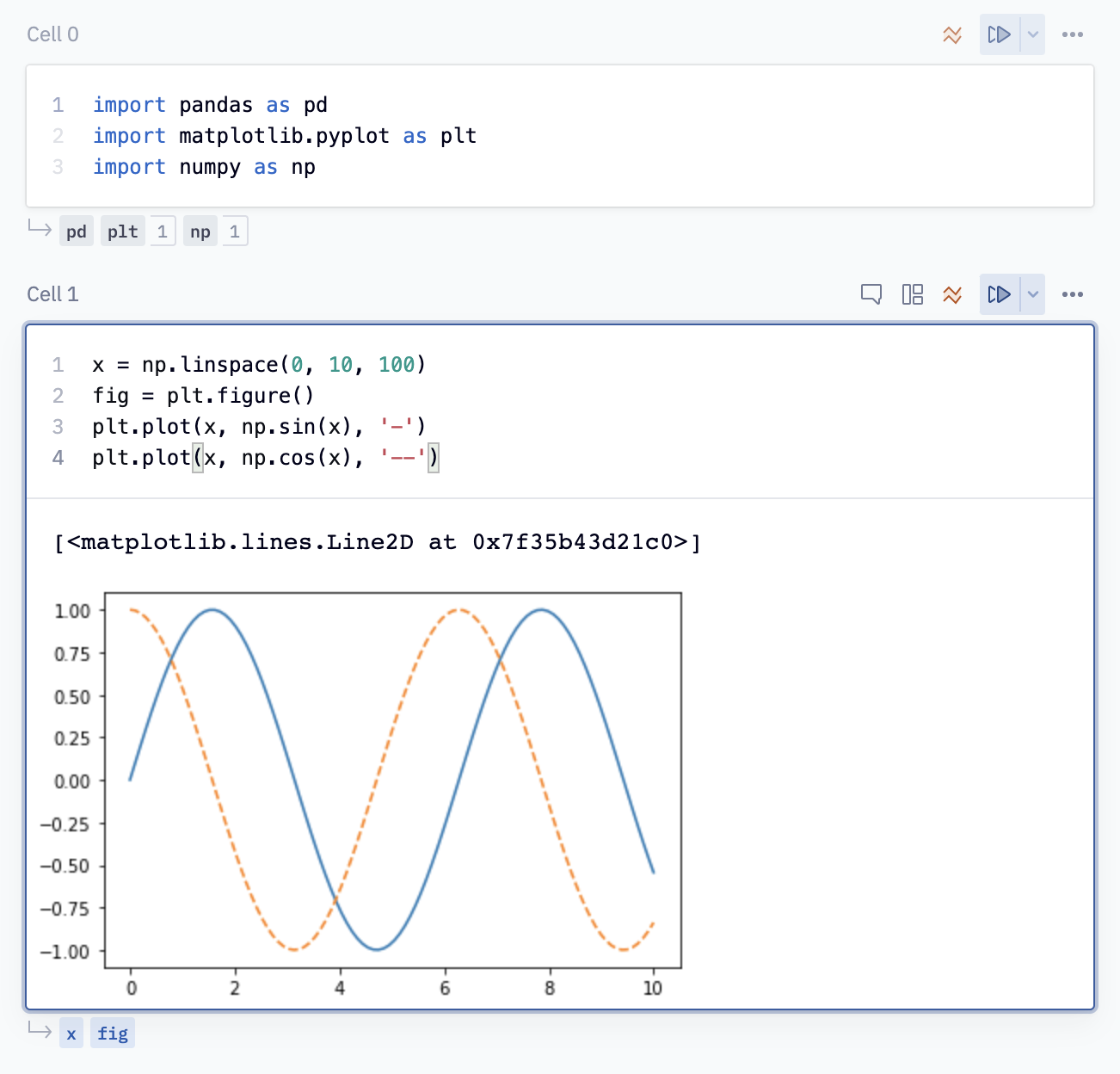Click the x variable chip below Cell 1
Image resolution: width=1120 pixels, height=1074 pixels.
[x=71, y=1033]
